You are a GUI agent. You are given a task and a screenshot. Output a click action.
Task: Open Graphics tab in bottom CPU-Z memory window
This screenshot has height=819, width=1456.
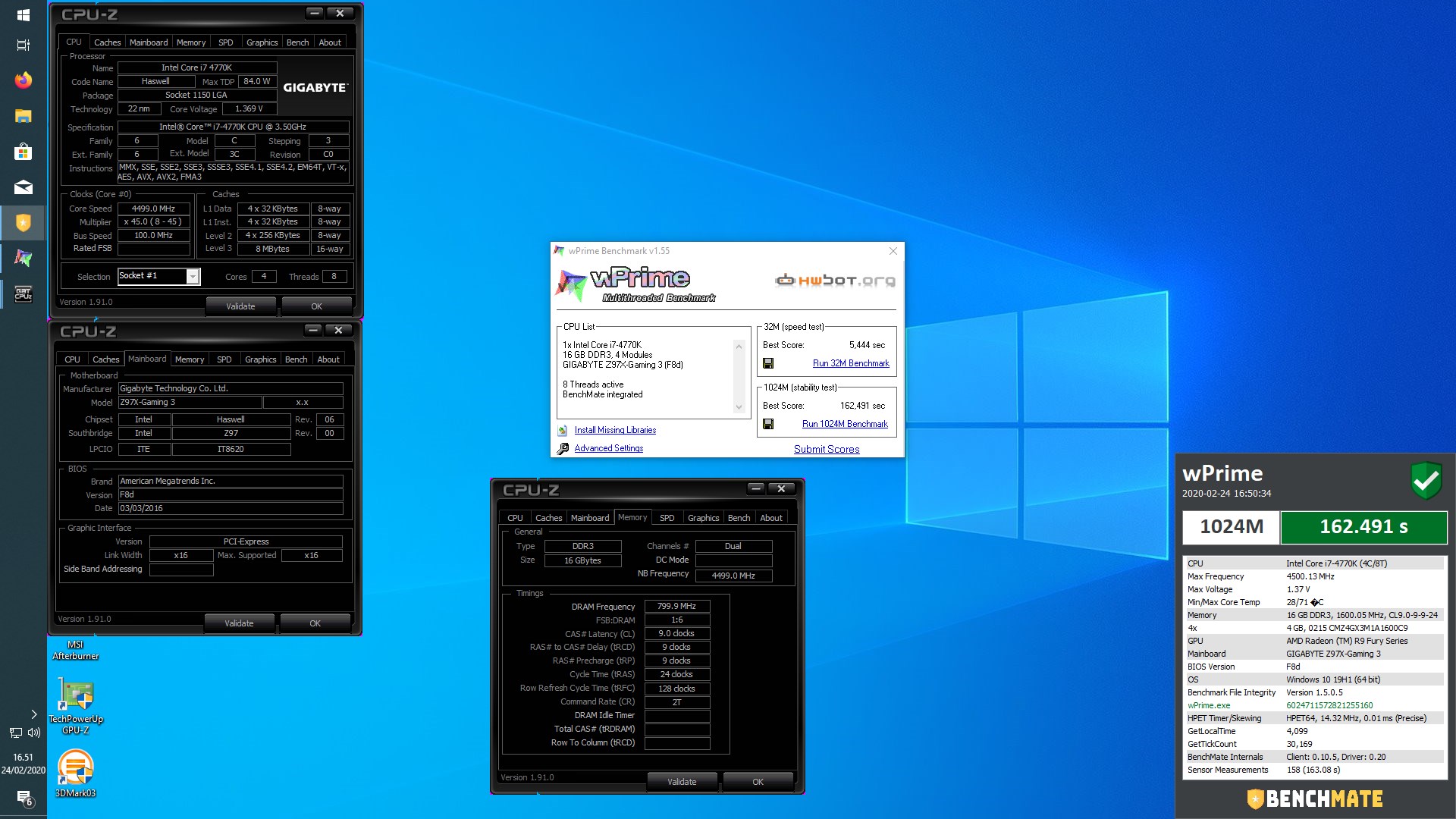point(703,518)
